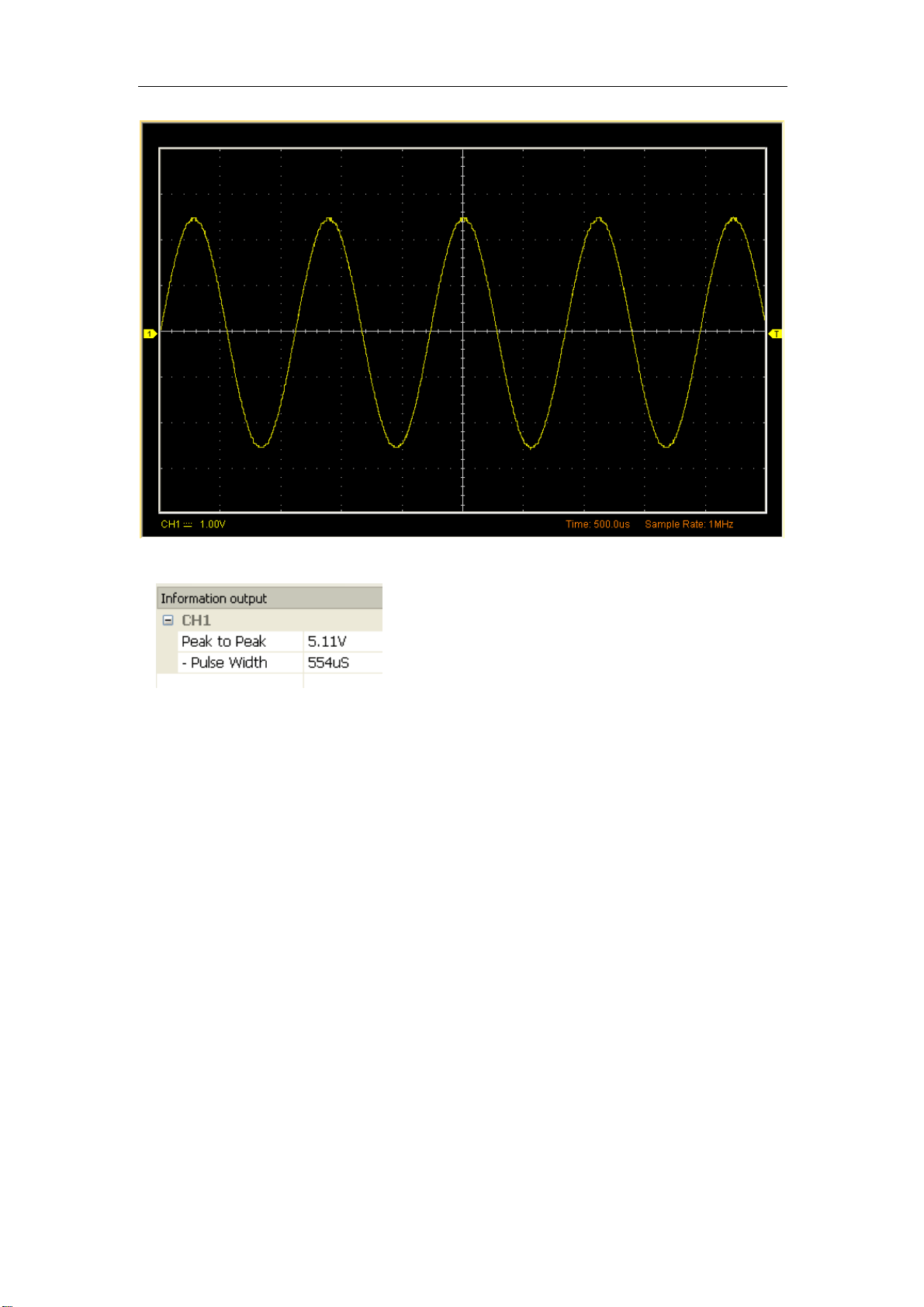Image resolution: width=924 pixels, height=1307 pixels.
Task: Click the CH1 label in the scope status bar
Action: coord(171,524)
